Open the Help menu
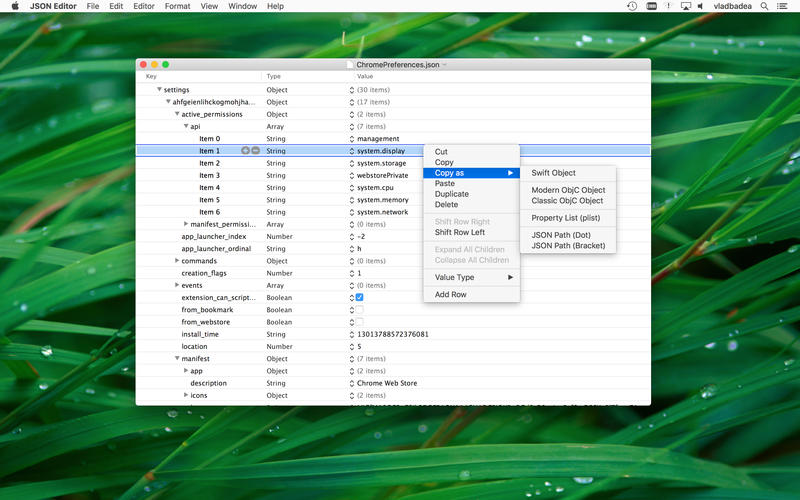Viewport: 800px width, 500px height. pos(276,6)
